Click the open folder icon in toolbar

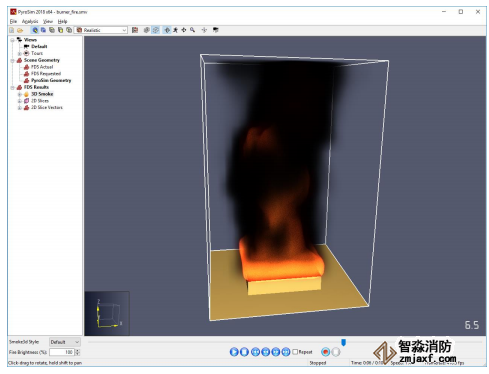tap(20, 30)
